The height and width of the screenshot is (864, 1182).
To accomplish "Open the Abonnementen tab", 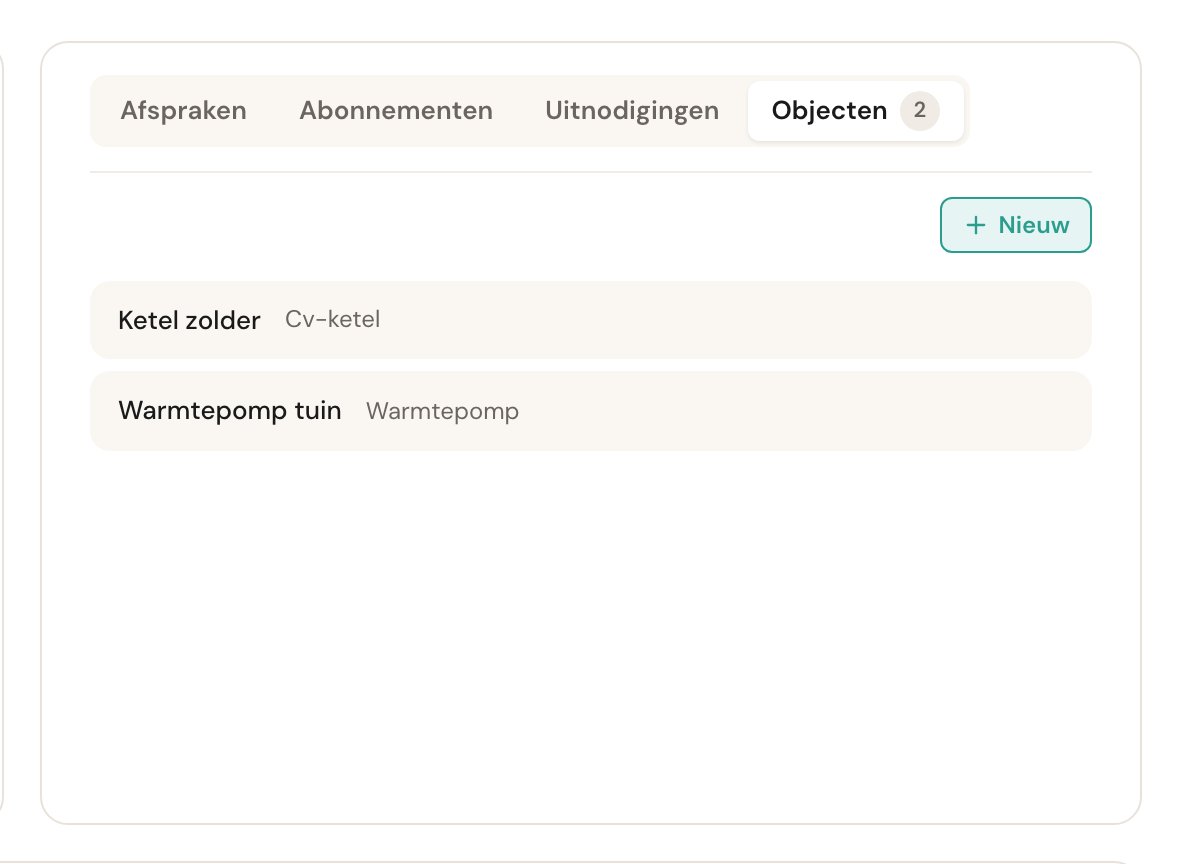I will (x=396, y=111).
